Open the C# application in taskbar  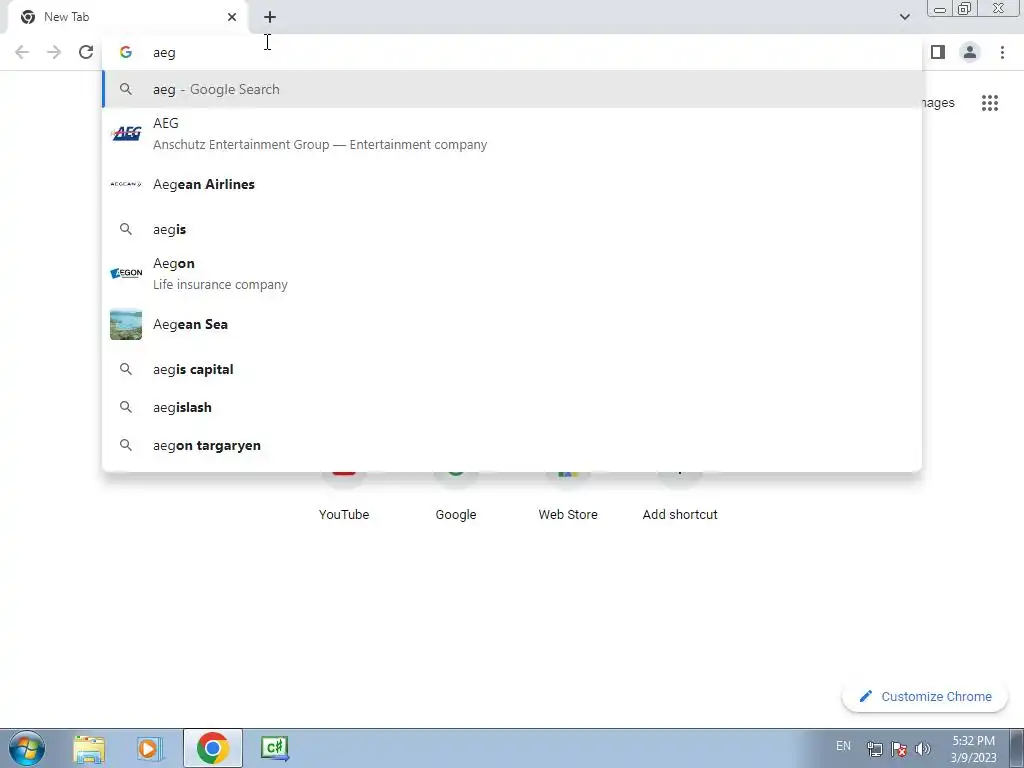click(x=274, y=748)
